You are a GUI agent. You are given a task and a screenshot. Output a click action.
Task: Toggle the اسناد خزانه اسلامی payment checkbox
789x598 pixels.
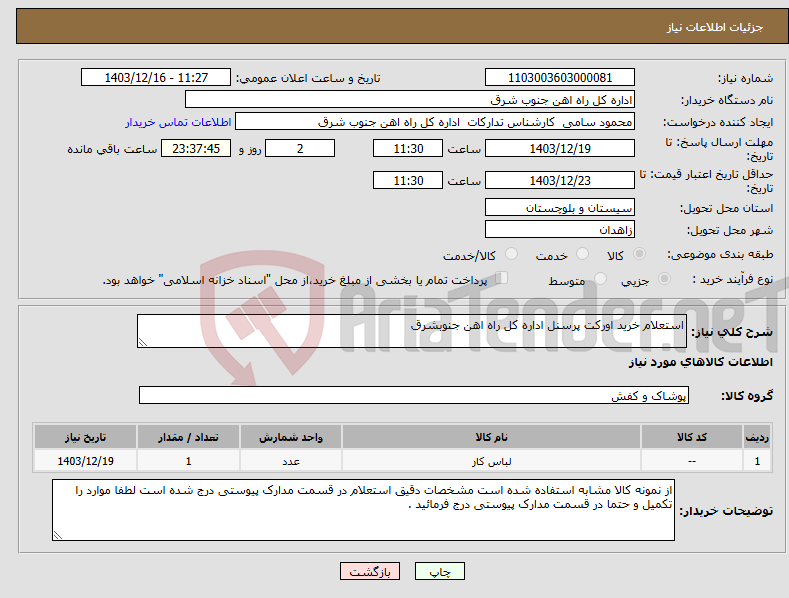[x=501, y=278]
